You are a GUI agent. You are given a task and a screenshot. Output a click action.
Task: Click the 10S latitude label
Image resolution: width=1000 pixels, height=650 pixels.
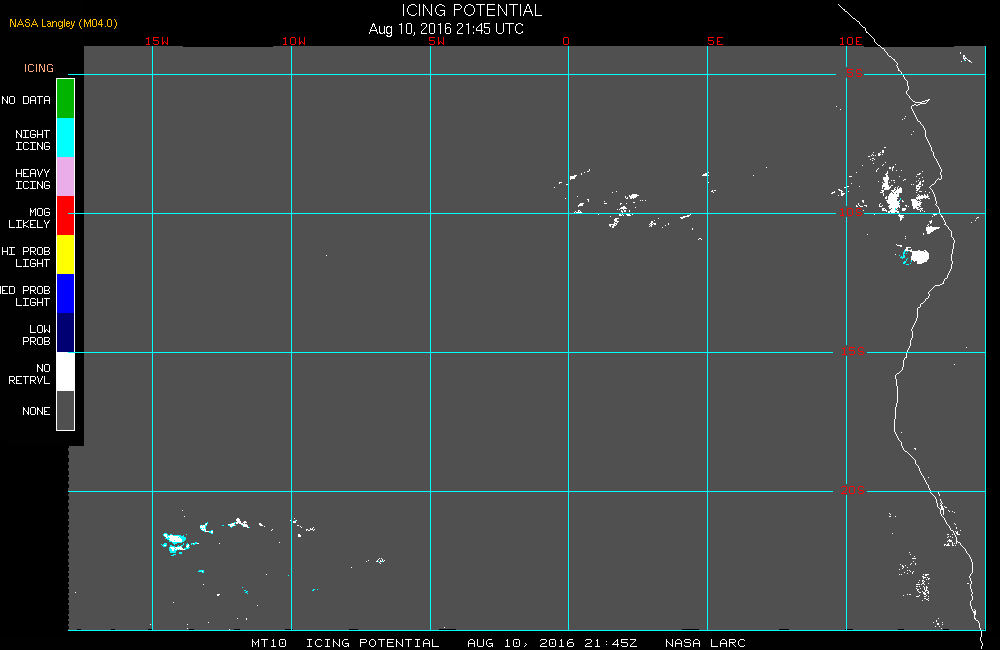(x=852, y=212)
